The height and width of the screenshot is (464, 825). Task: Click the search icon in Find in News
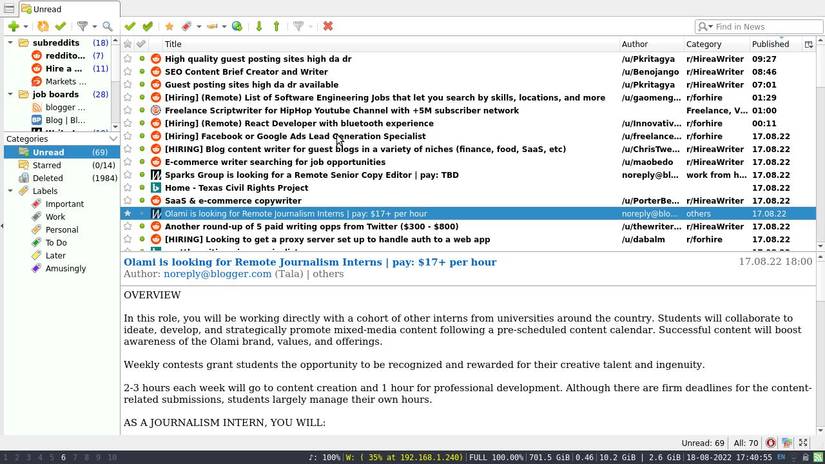tap(703, 27)
